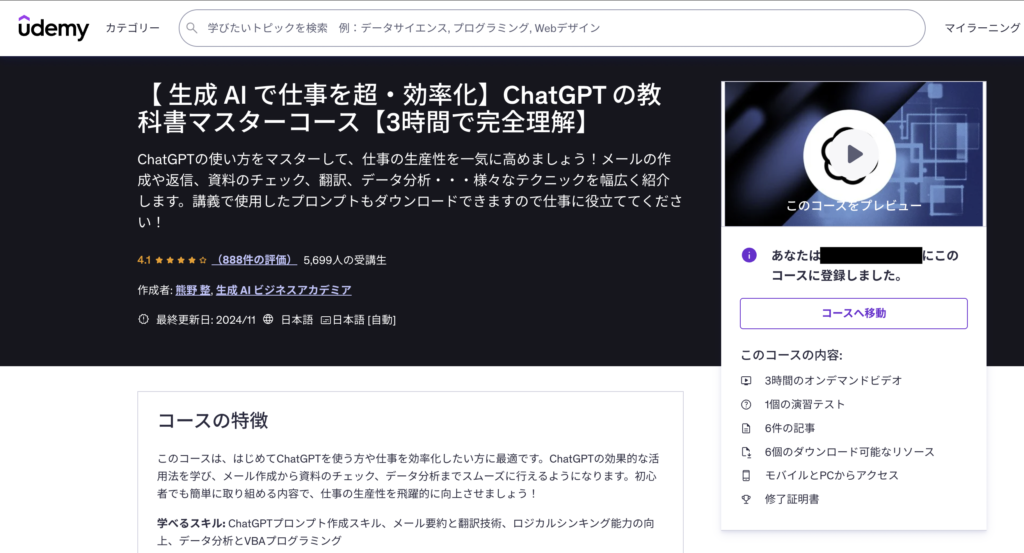
Task: Click the last-updated badge icon
Action: coord(143,320)
